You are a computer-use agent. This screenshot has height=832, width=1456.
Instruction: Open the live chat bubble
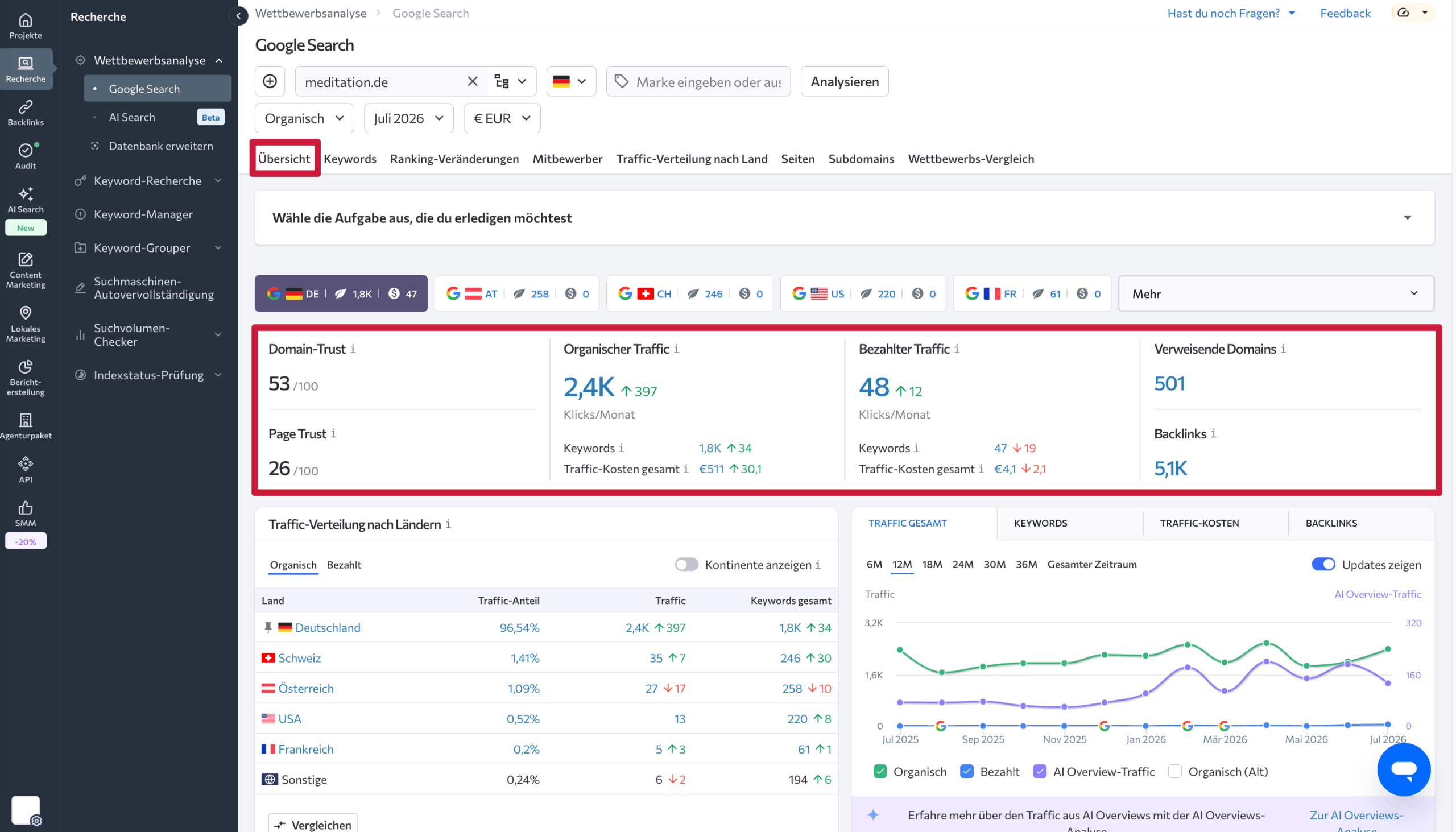click(x=1404, y=769)
